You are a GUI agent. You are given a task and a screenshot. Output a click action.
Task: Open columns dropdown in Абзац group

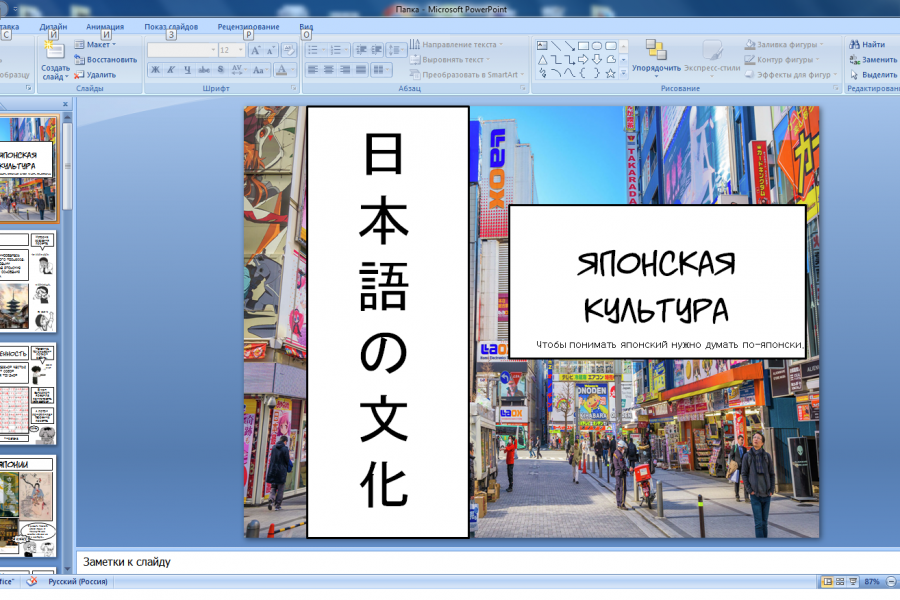[x=381, y=69]
